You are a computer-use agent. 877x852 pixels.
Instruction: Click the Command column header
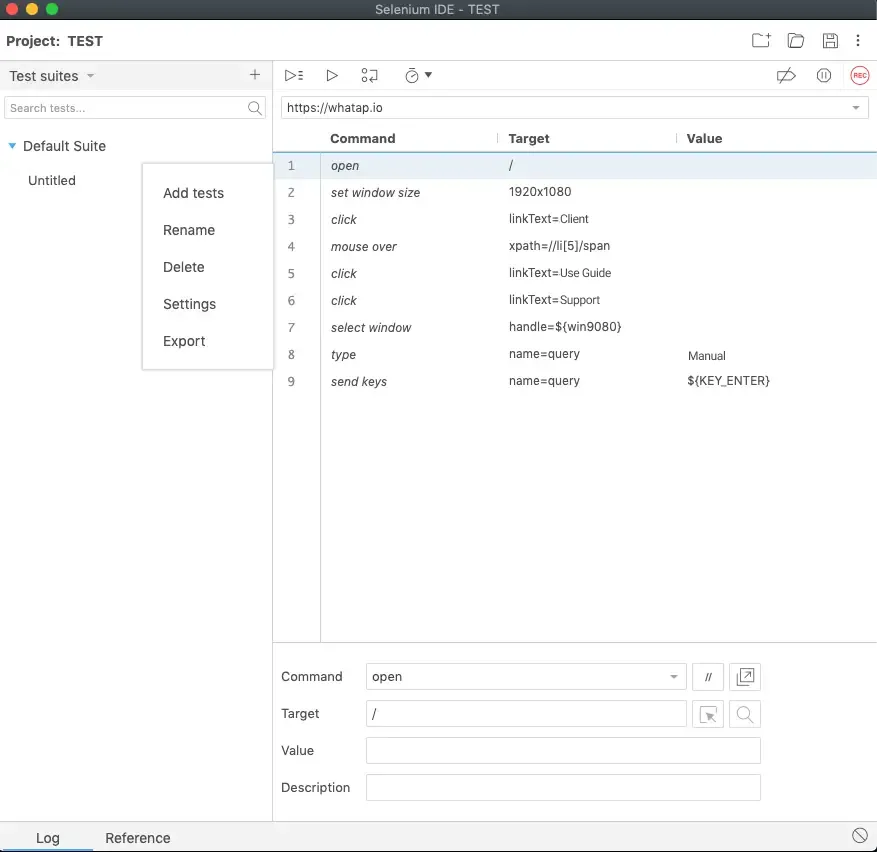[x=362, y=138]
